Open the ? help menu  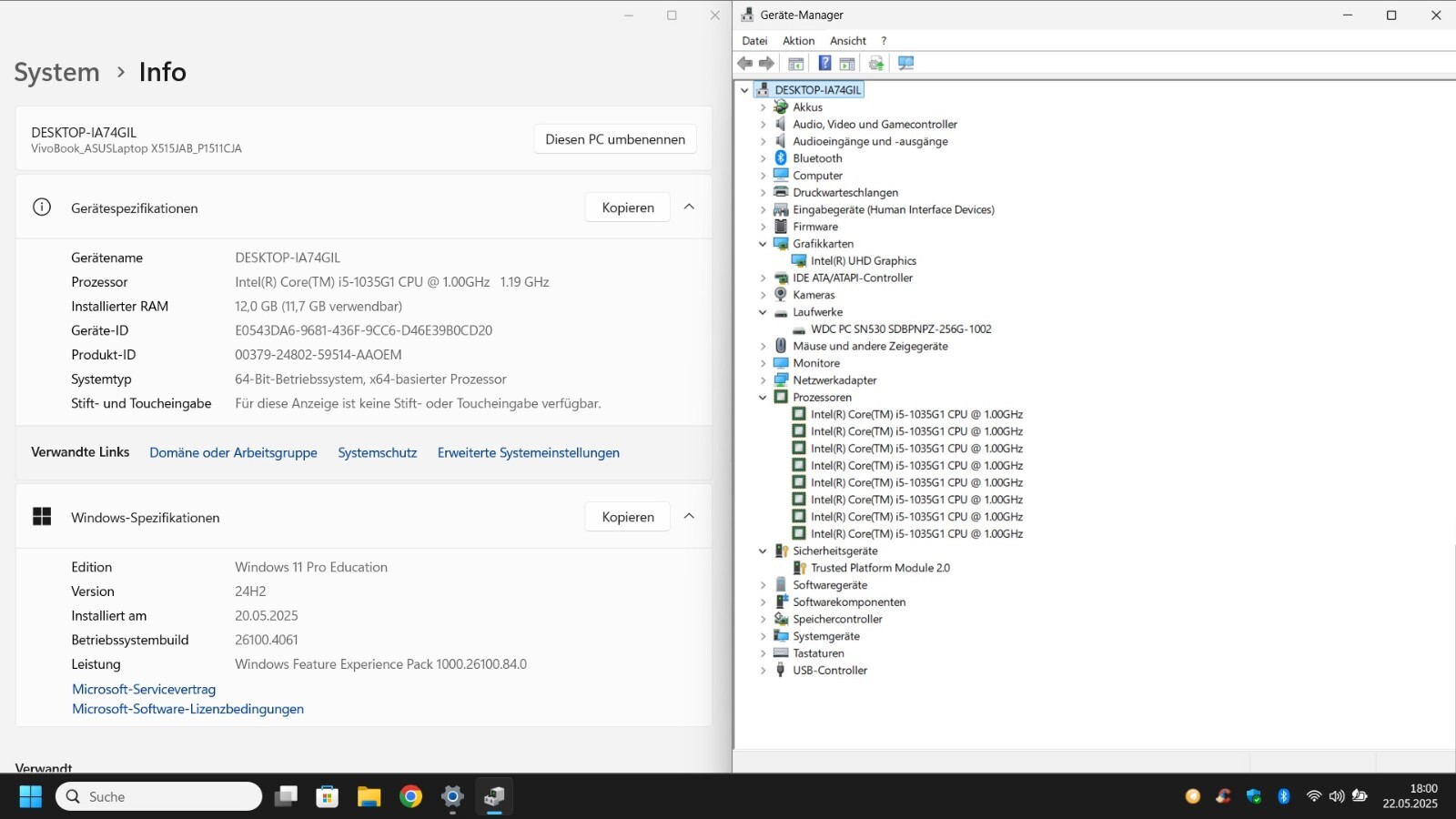(x=884, y=41)
